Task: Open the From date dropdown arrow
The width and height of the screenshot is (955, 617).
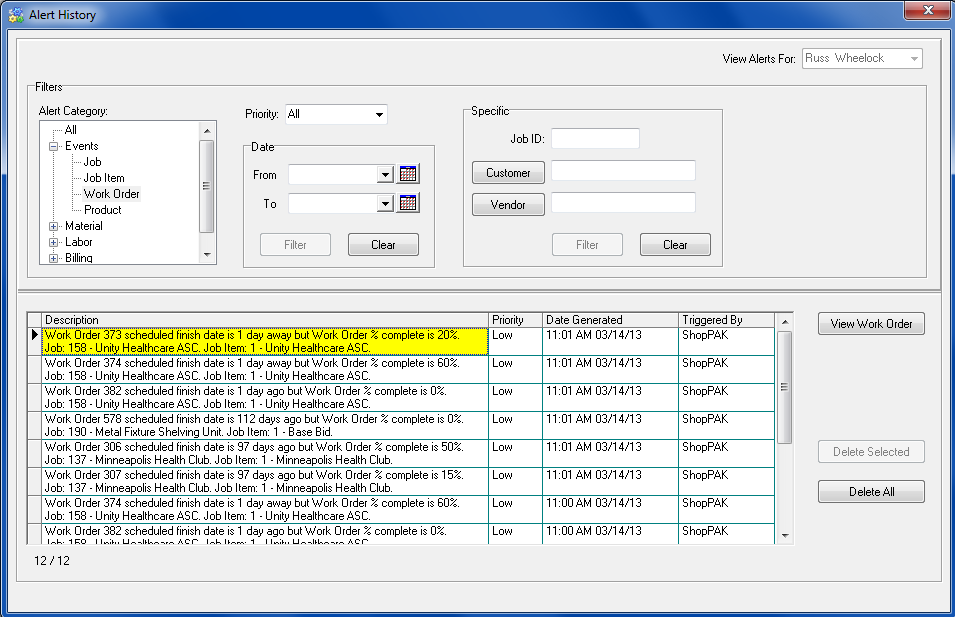Action: click(385, 175)
